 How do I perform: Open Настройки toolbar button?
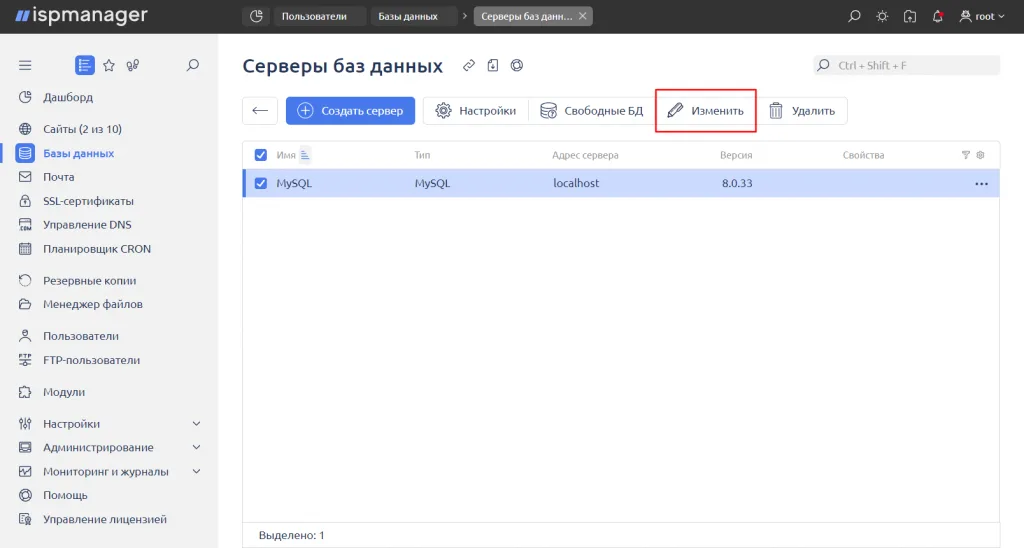pos(476,111)
